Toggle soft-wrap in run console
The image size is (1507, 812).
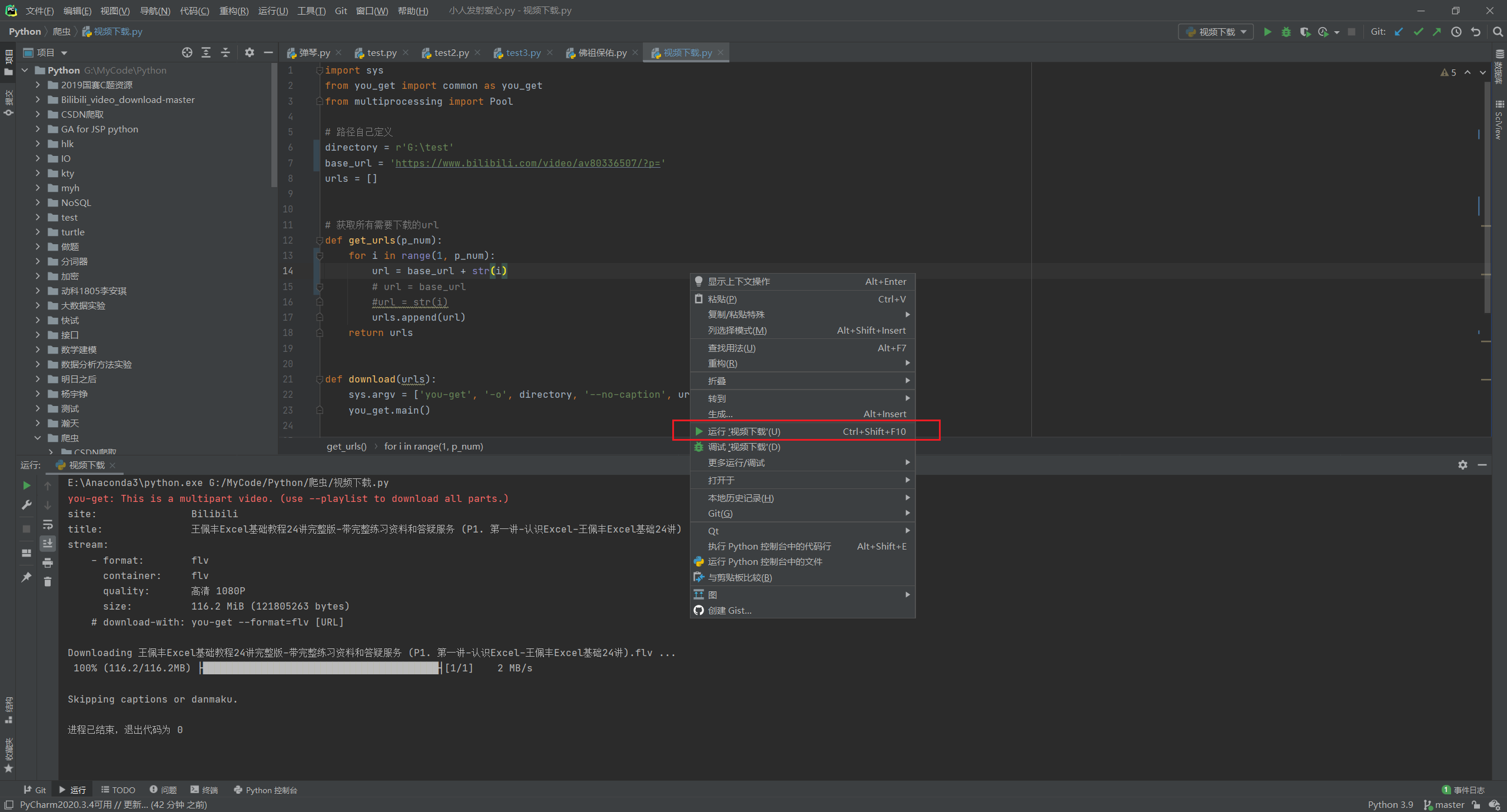48,524
